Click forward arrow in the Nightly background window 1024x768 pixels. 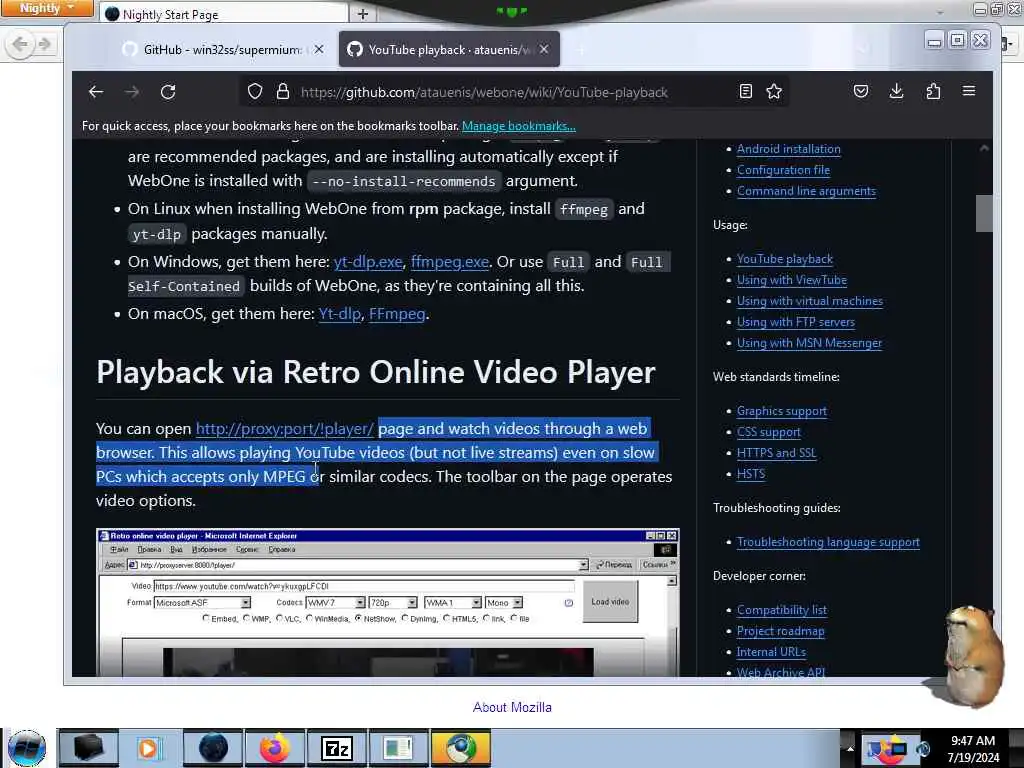(x=44, y=44)
